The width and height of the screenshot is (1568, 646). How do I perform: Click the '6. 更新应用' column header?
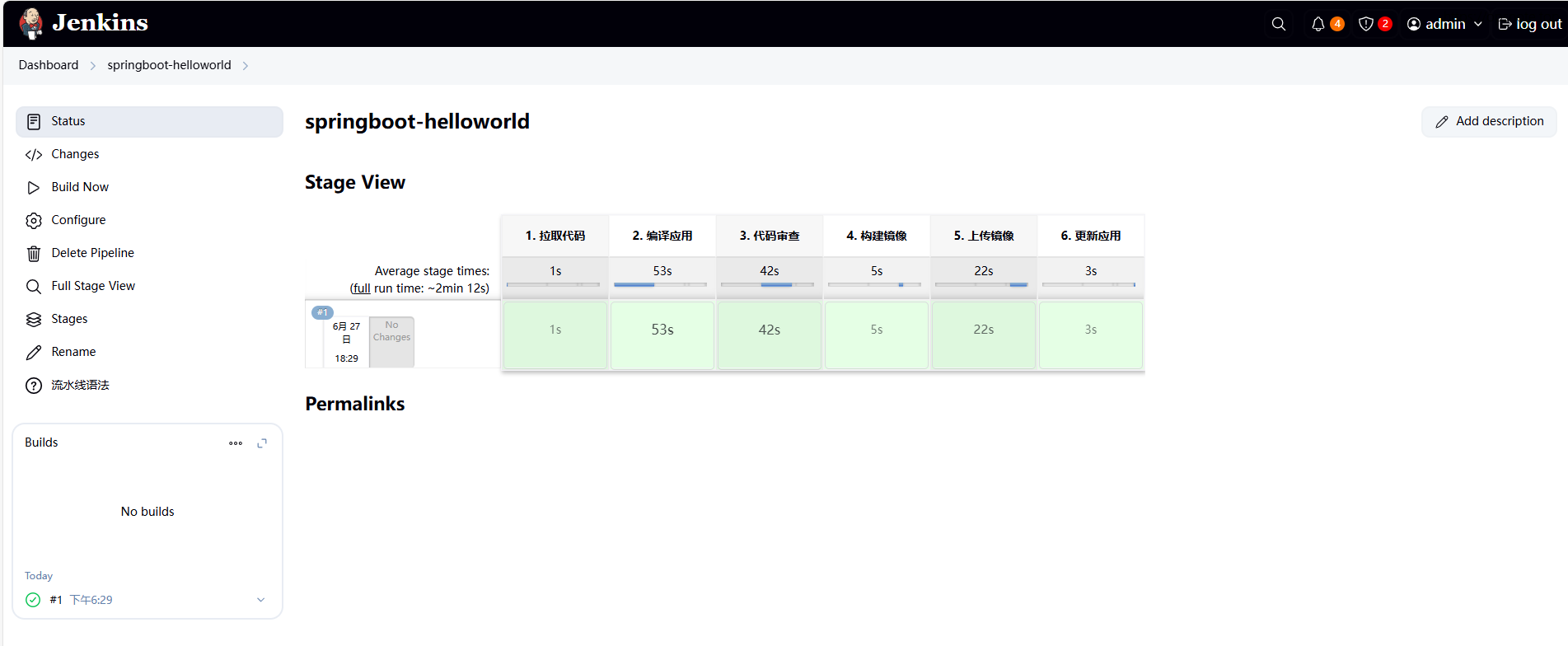tap(1091, 236)
